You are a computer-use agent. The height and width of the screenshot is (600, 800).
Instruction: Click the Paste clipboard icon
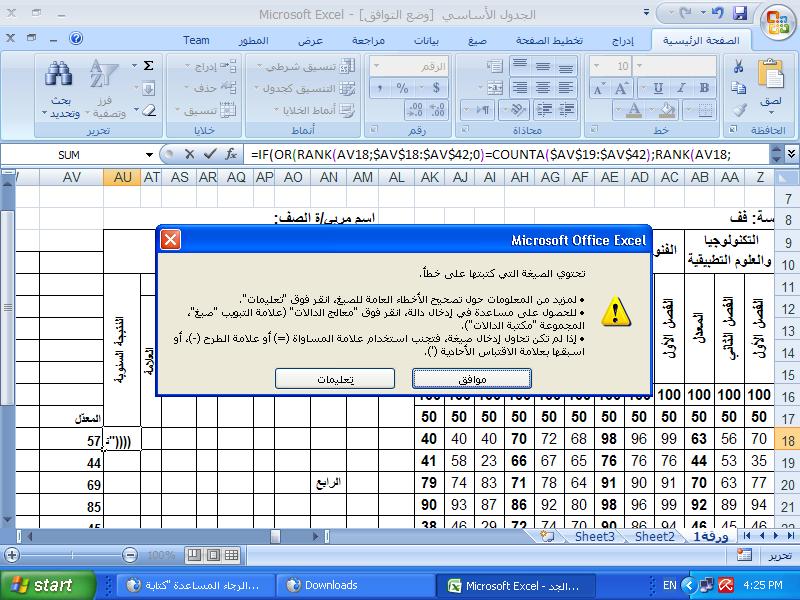pyautogui.click(x=770, y=74)
